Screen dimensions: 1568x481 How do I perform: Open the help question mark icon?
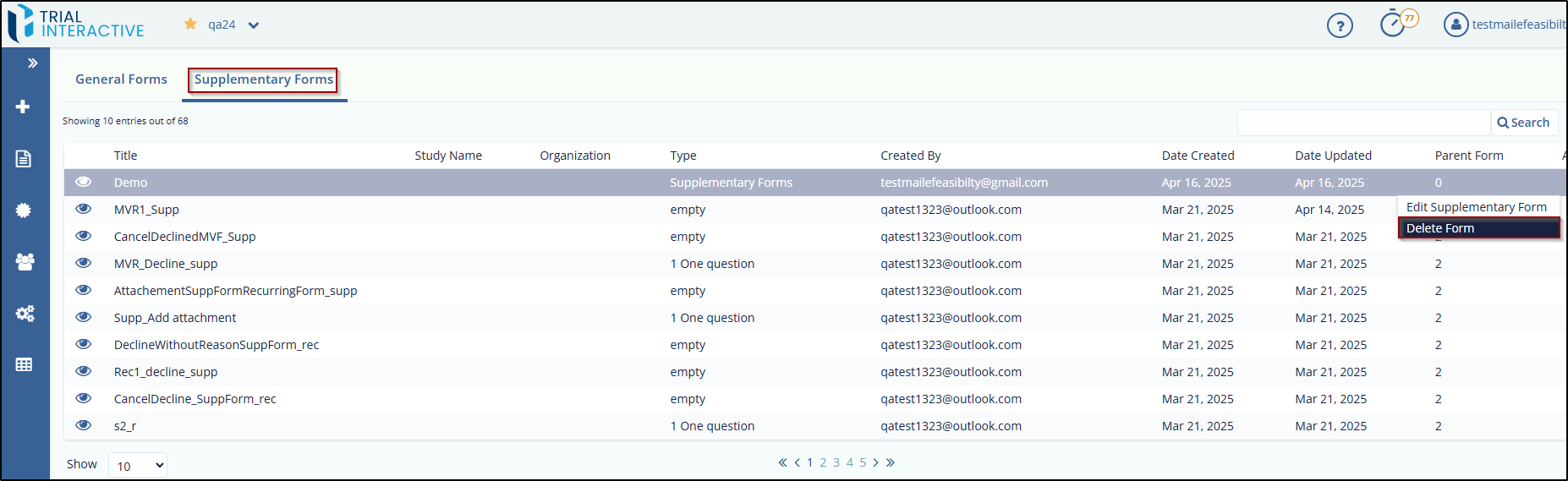click(1340, 25)
